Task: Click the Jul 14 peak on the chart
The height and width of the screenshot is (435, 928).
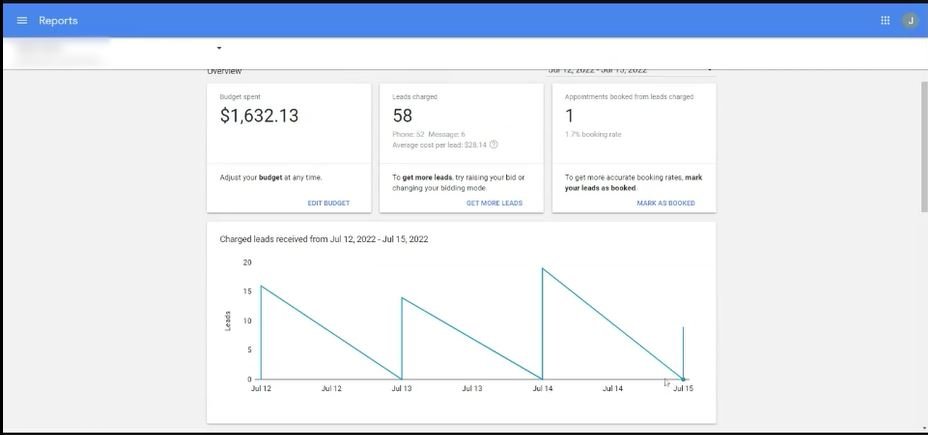Action: click(x=543, y=269)
